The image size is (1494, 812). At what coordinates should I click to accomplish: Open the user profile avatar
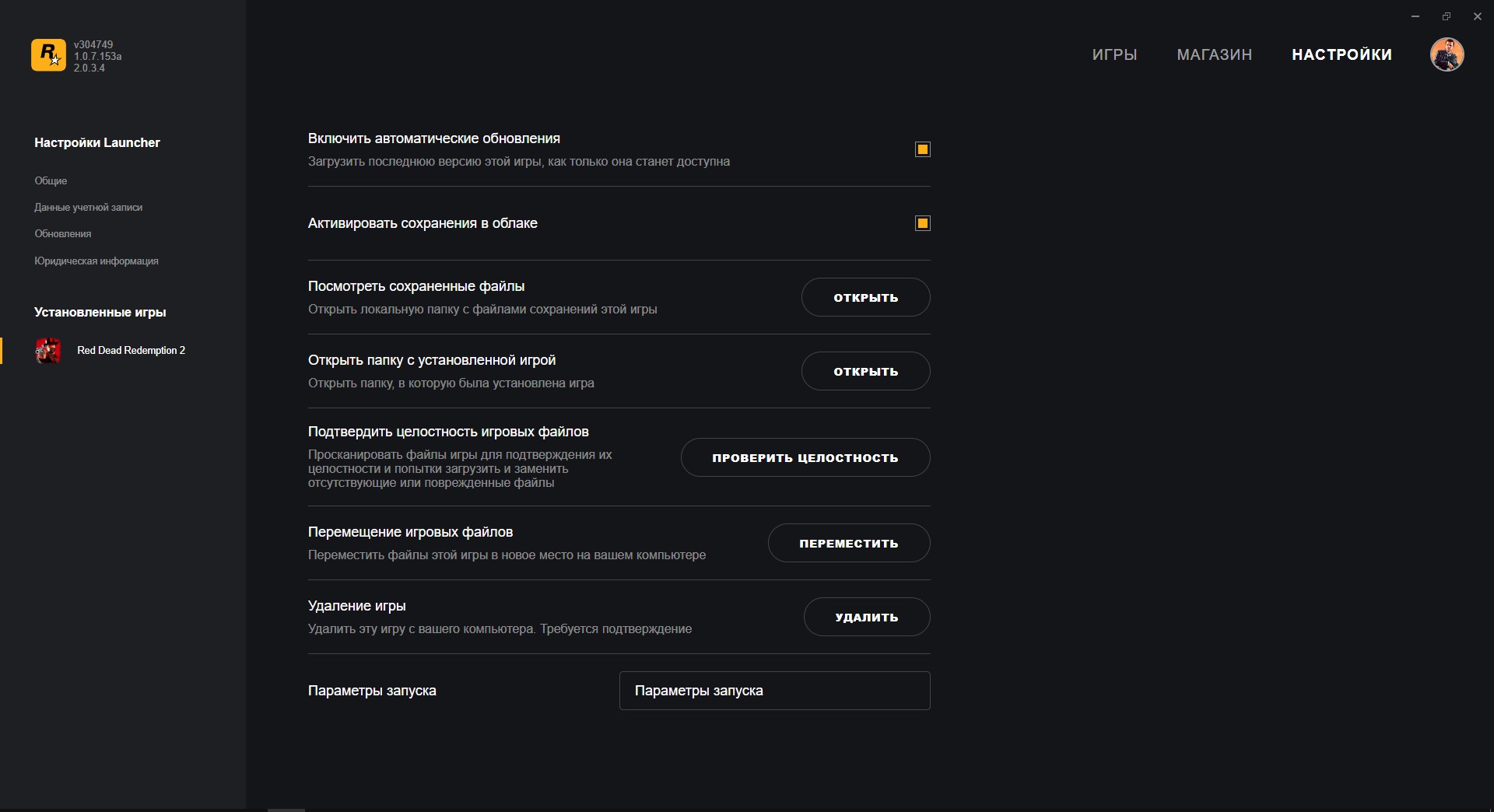point(1447,54)
